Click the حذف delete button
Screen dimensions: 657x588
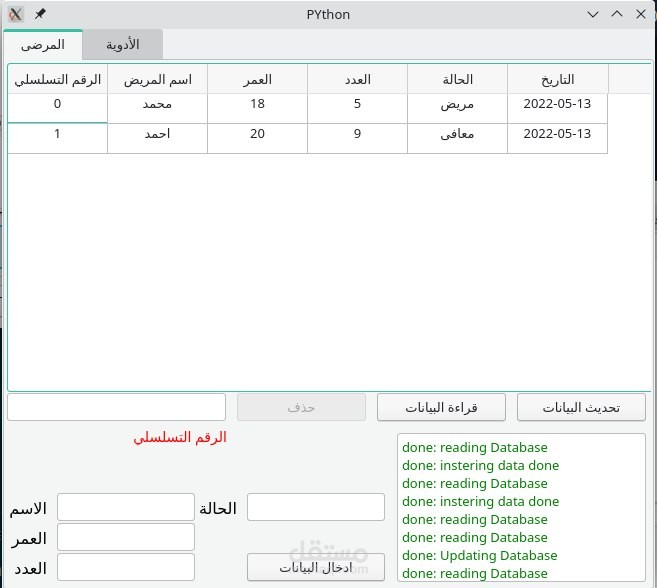click(x=301, y=407)
